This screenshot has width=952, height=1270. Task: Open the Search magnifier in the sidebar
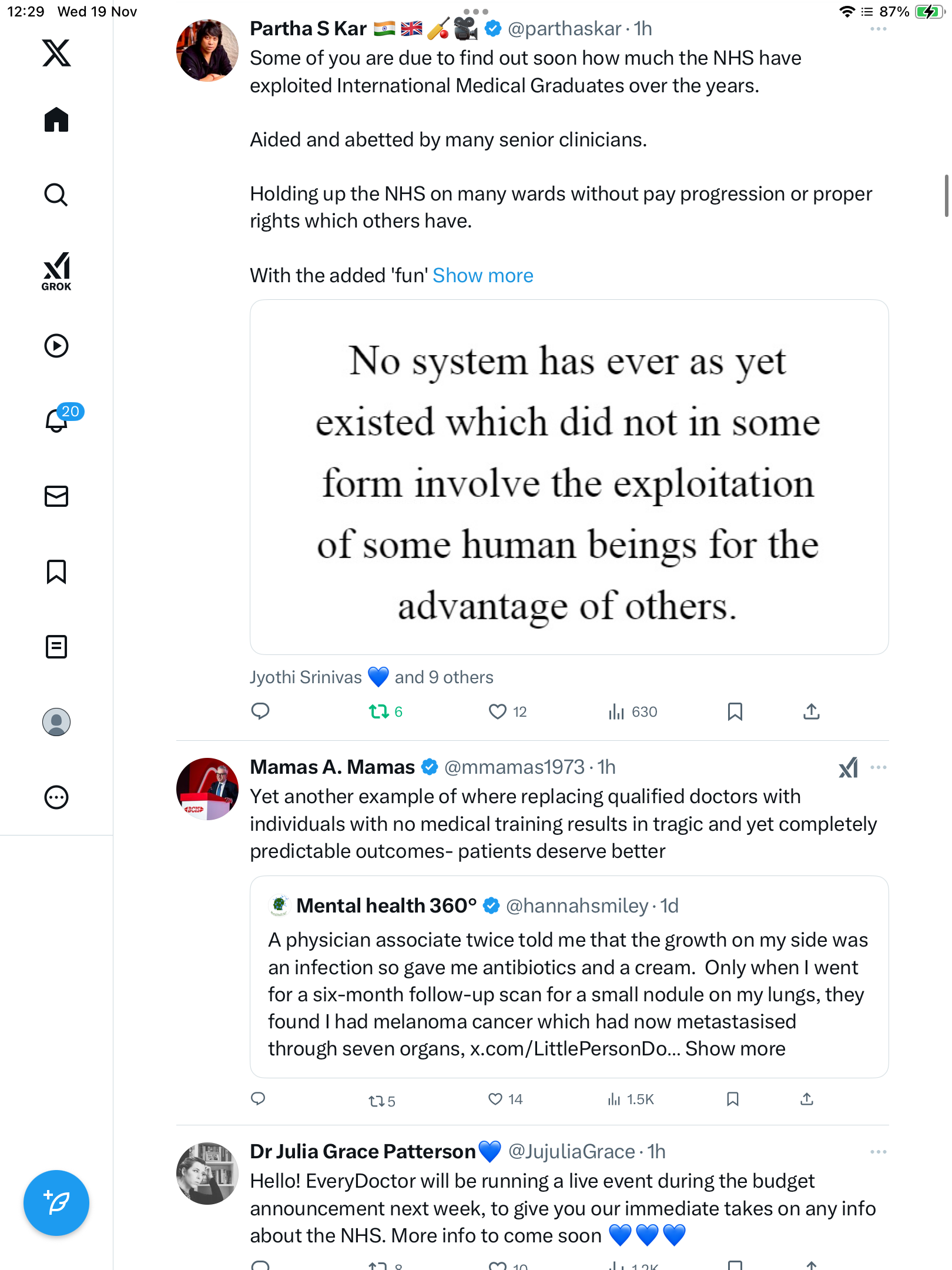click(x=56, y=195)
